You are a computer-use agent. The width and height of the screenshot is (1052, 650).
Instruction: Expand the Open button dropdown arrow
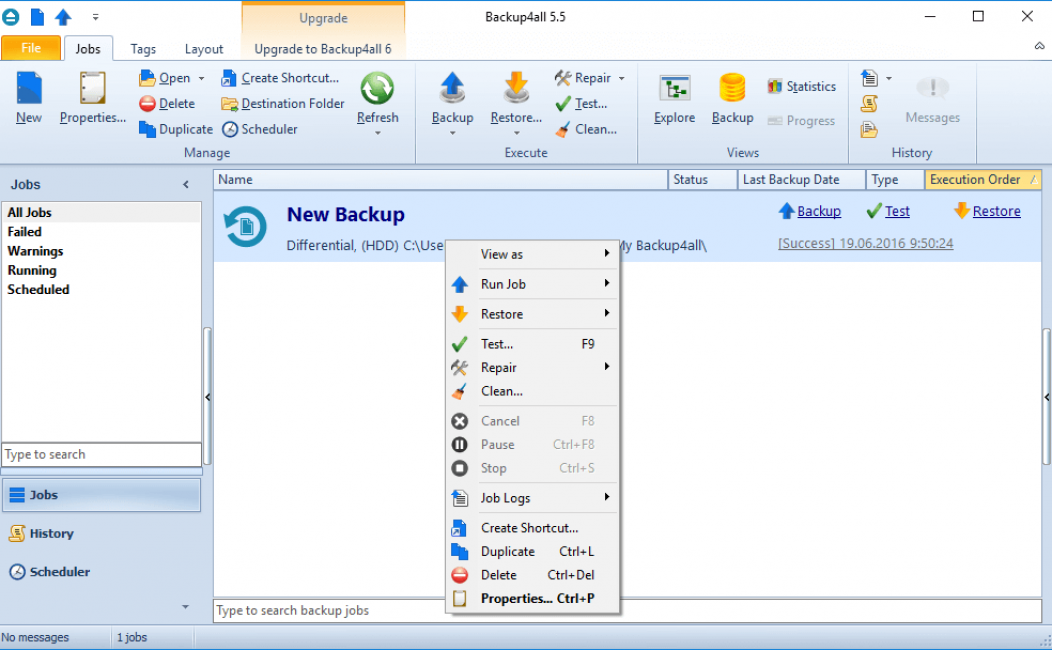tap(201, 78)
